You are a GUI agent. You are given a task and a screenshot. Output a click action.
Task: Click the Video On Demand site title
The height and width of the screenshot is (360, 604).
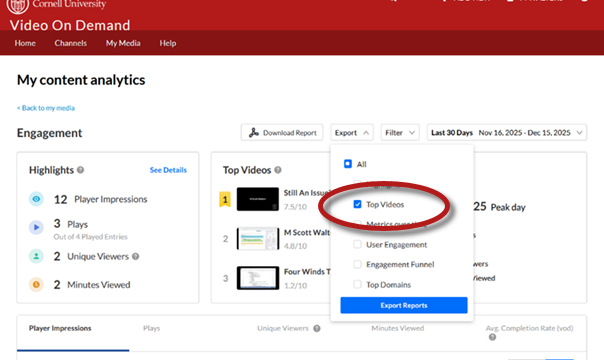[70, 25]
